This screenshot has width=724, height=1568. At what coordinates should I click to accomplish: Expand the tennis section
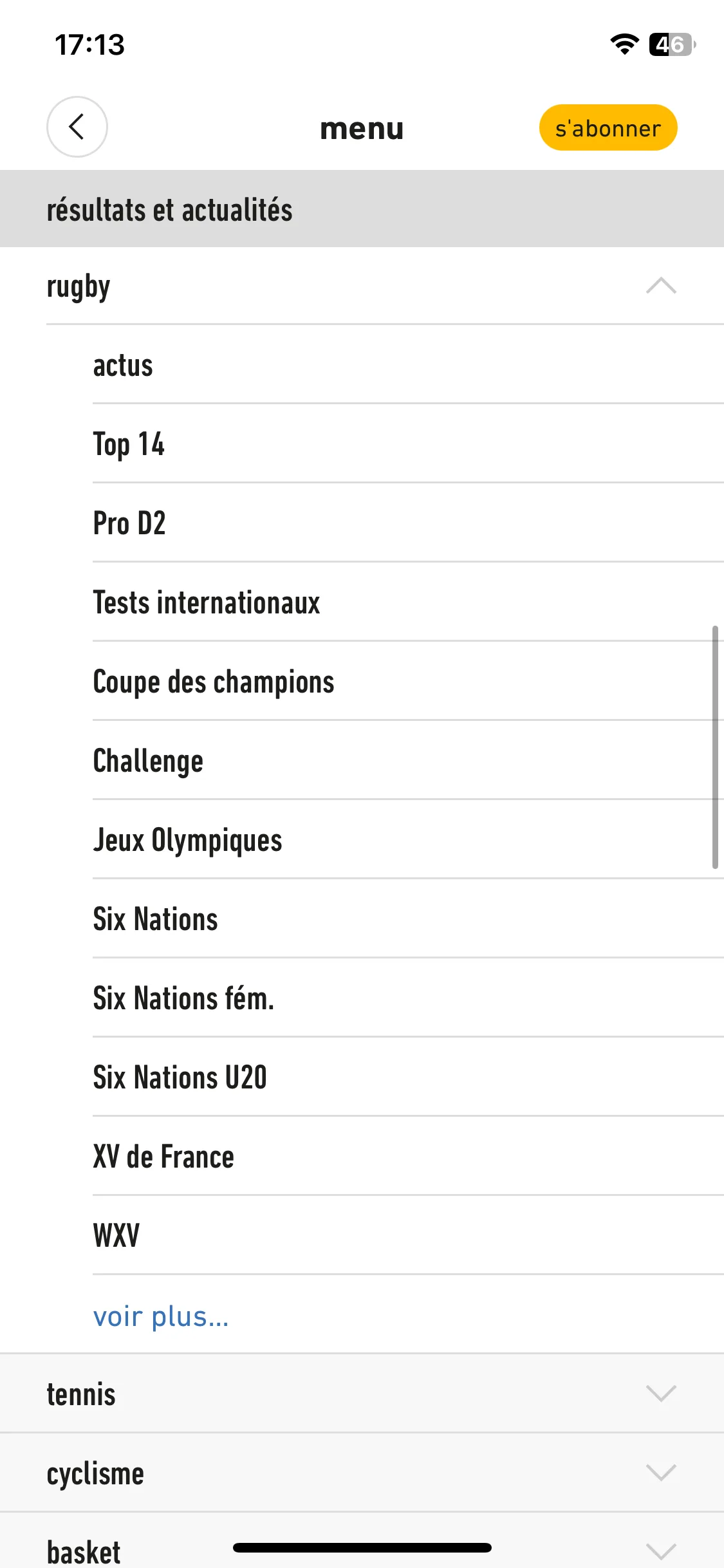362,1394
